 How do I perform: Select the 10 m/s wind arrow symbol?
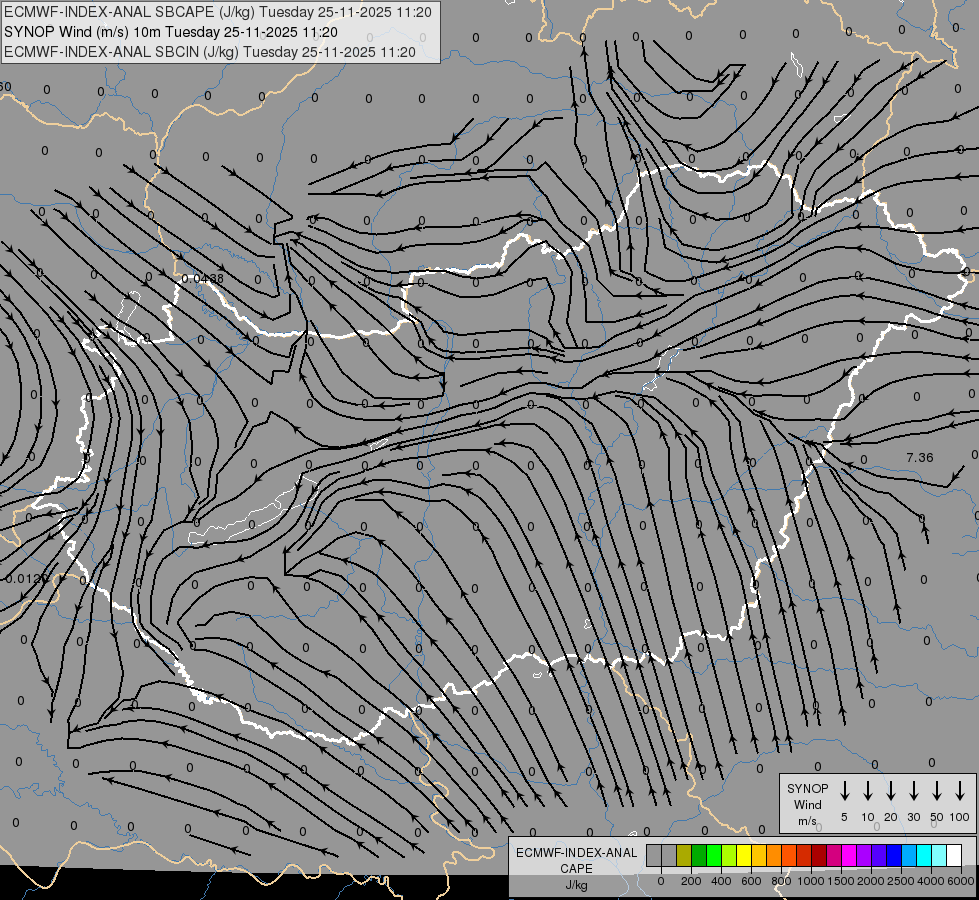pyautogui.click(x=868, y=791)
